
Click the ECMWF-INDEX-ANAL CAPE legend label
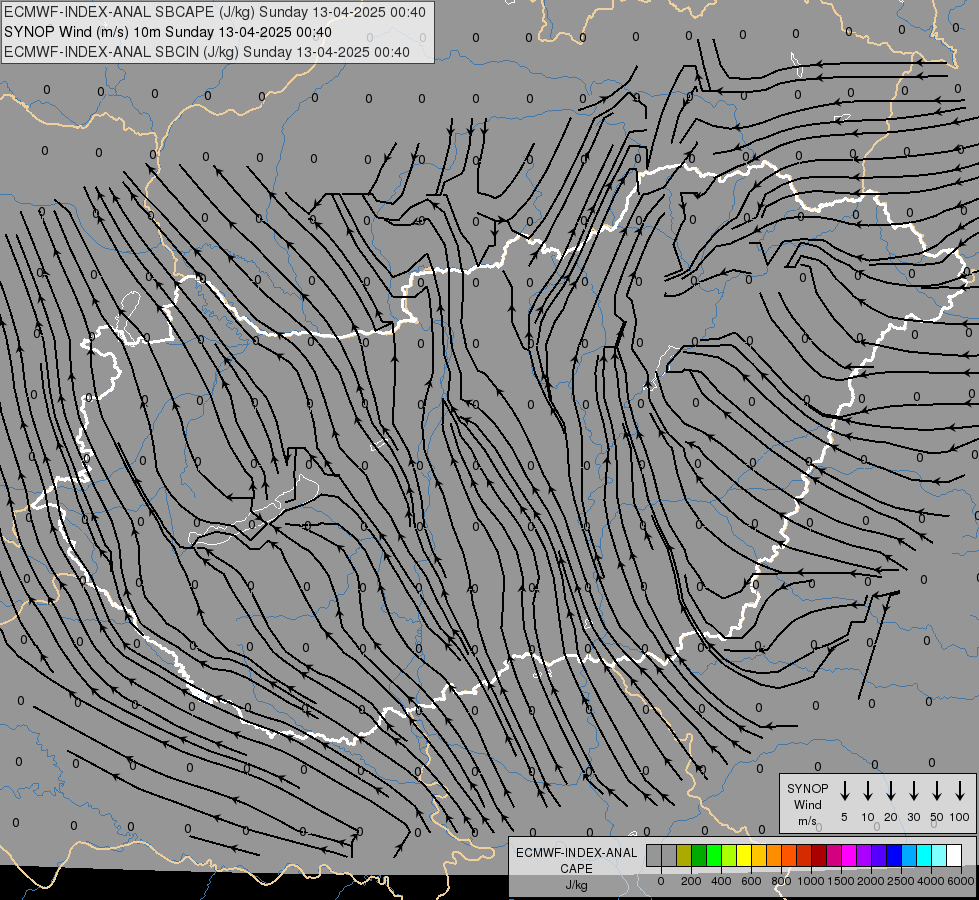coord(576,860)
